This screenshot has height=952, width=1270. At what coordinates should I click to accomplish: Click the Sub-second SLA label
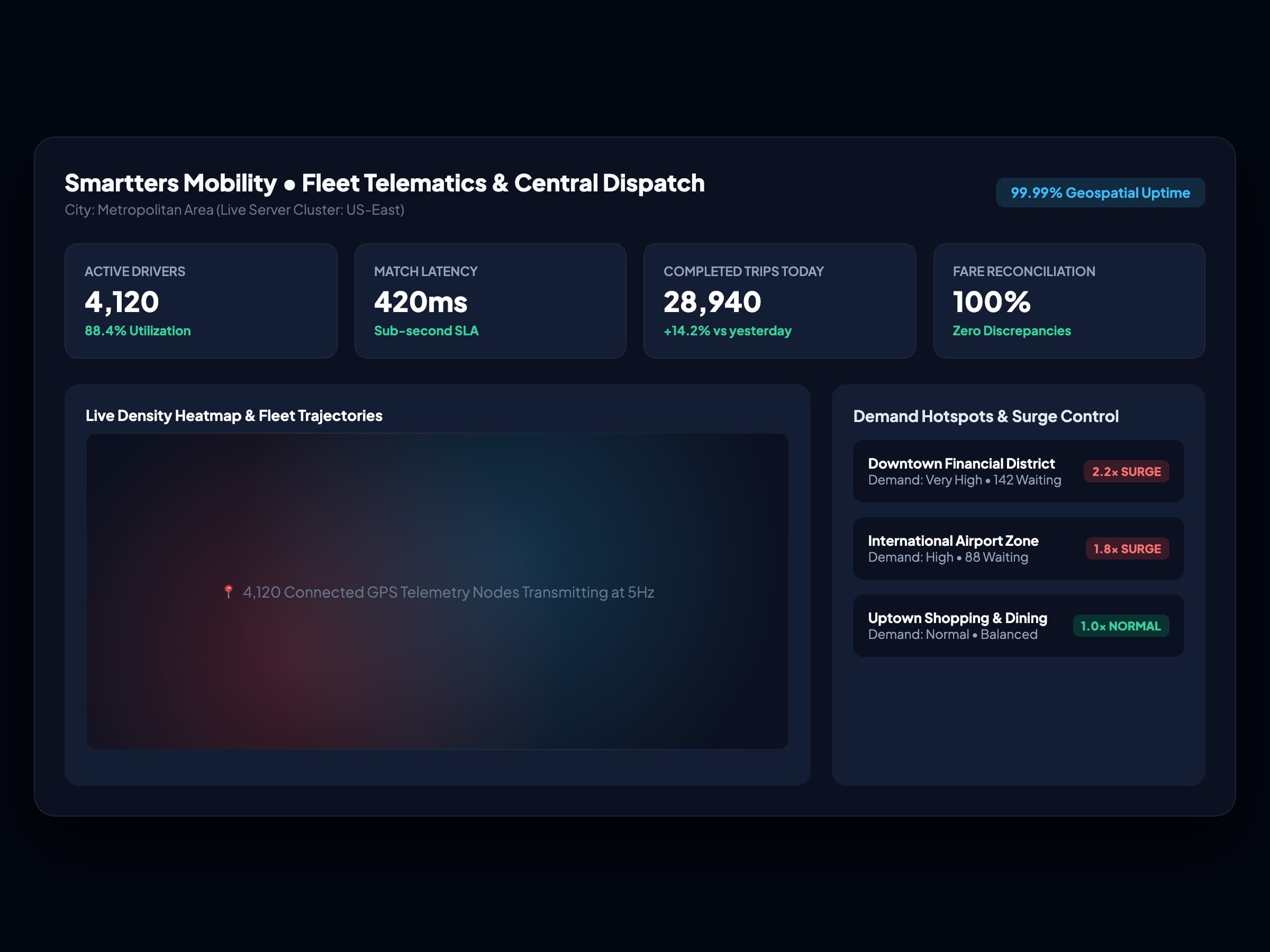click(x=426, y=331)
